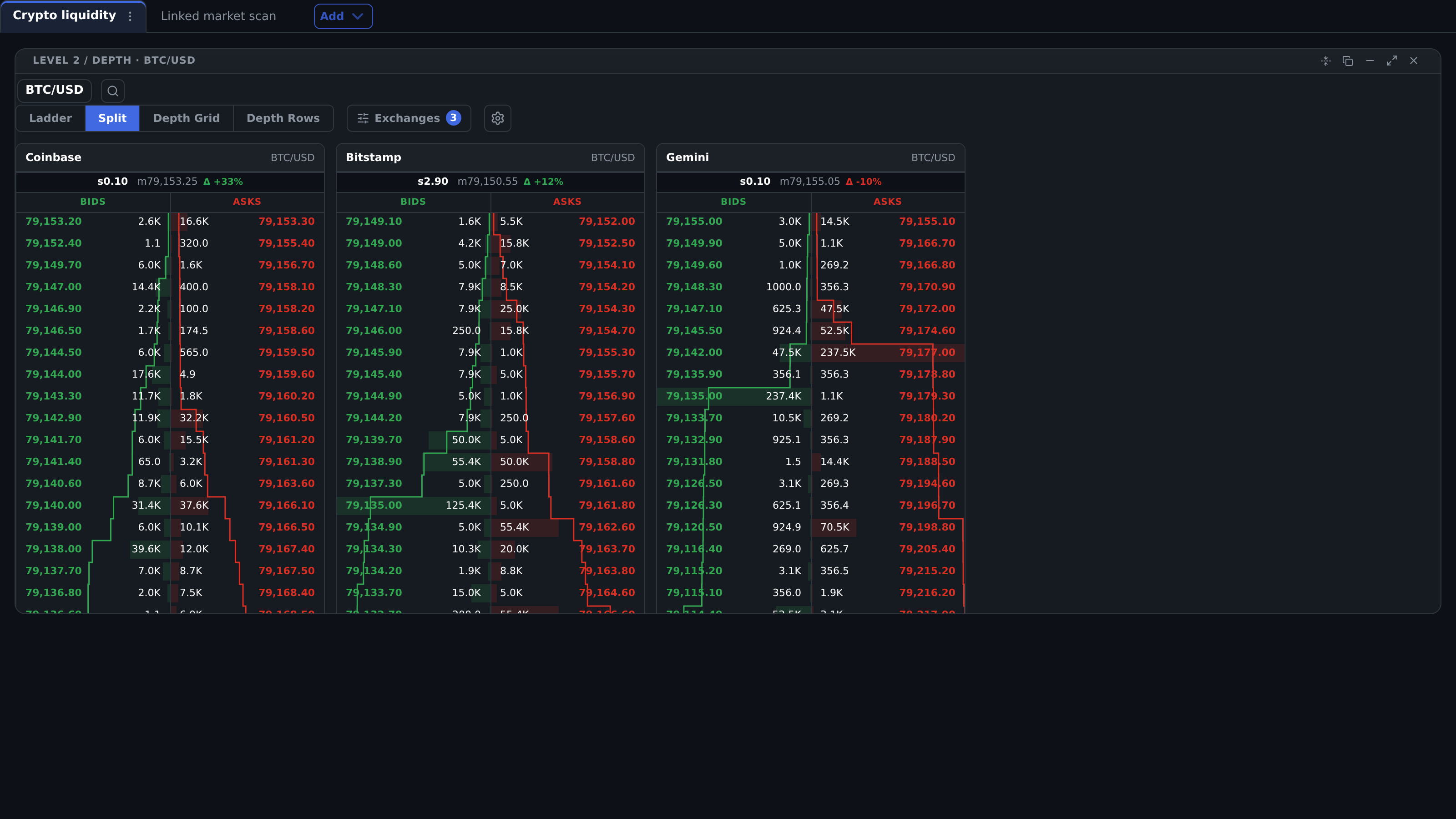
Task: Click Coinbase top ask 79,153.30
Action: click(287, 222)
